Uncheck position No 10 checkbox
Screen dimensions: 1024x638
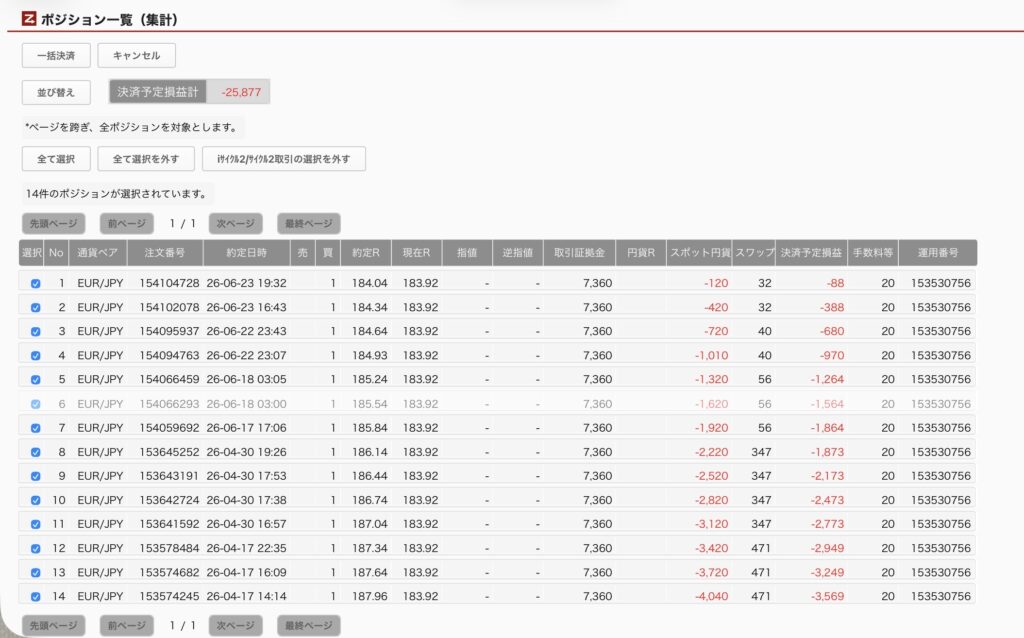click(35, 500)
